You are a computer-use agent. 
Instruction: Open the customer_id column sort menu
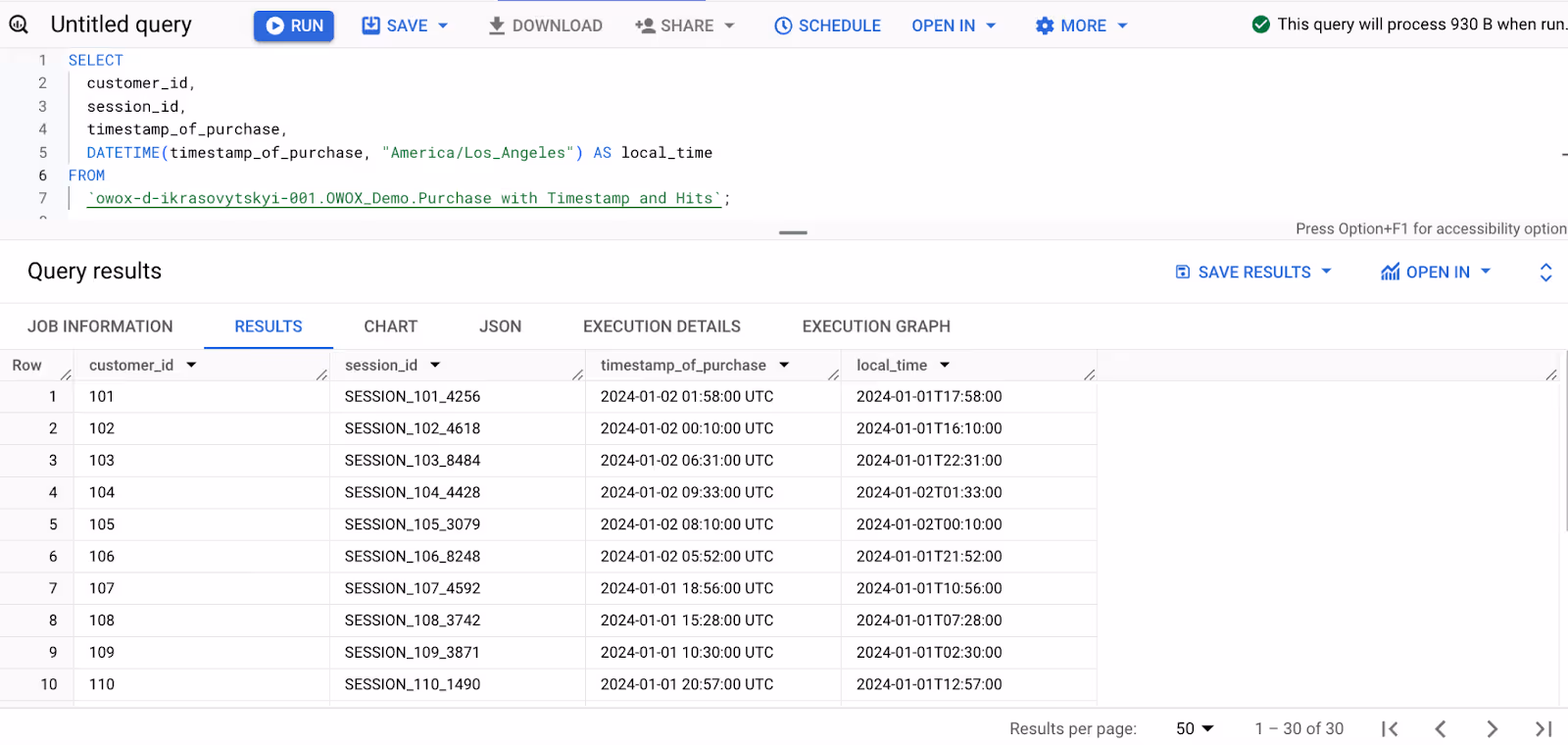(191, 365)
